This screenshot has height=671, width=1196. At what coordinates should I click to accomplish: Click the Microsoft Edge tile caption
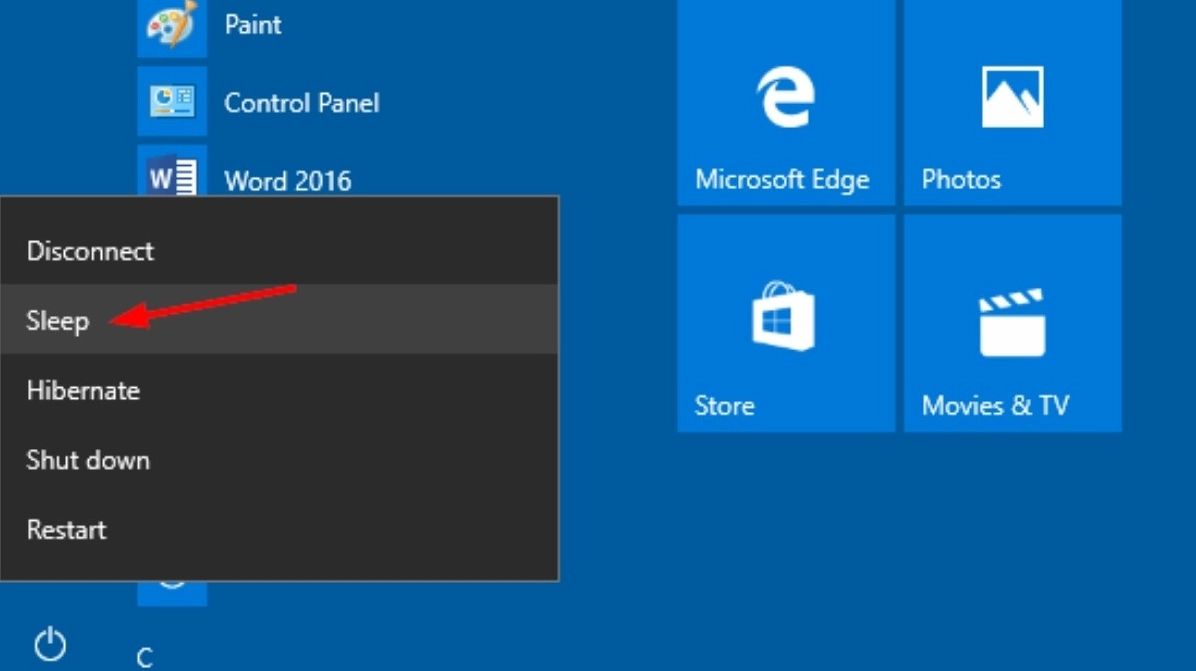tap(782, 180)
